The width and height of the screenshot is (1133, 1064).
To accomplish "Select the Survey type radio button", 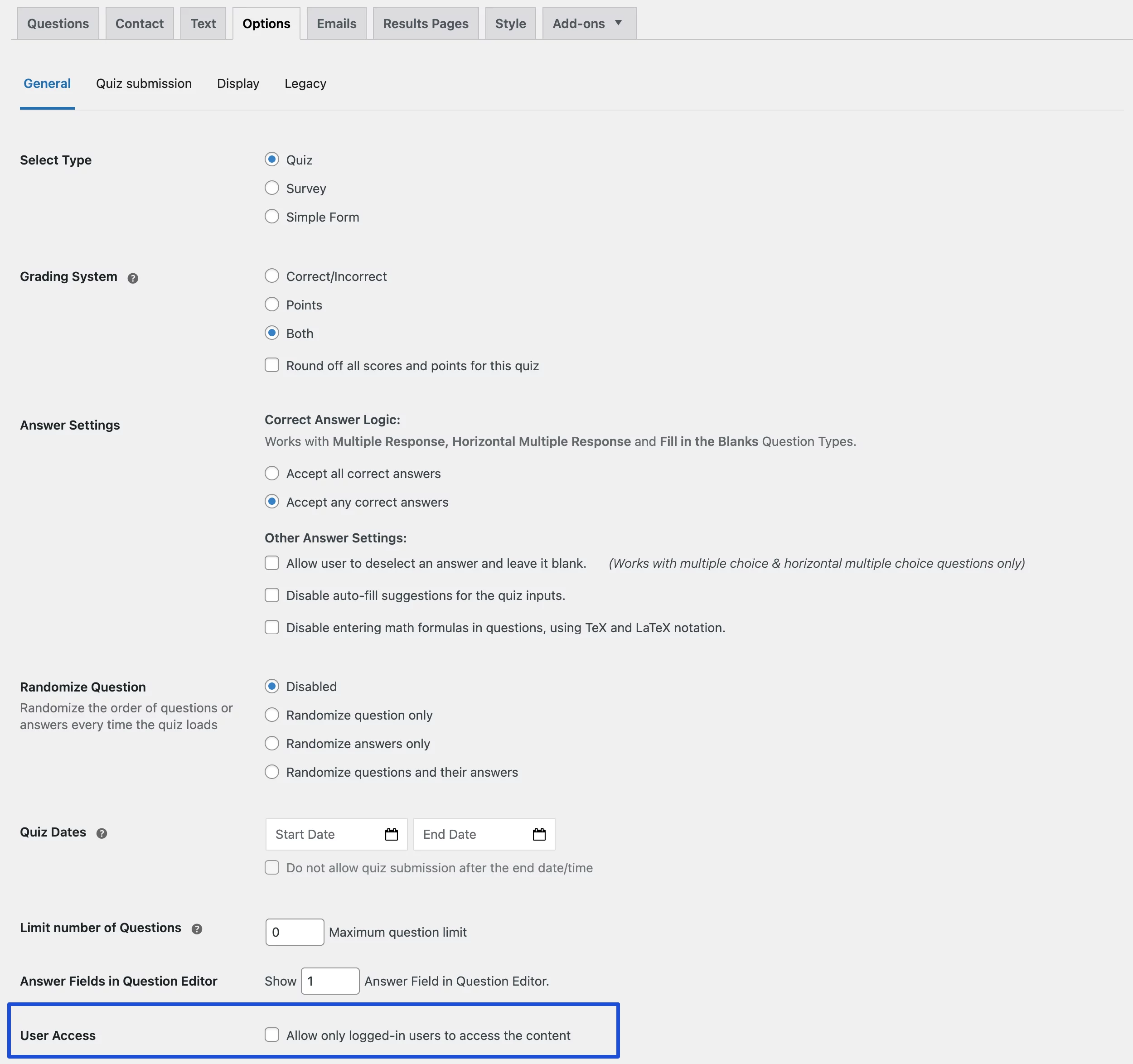I will (272, 188).
